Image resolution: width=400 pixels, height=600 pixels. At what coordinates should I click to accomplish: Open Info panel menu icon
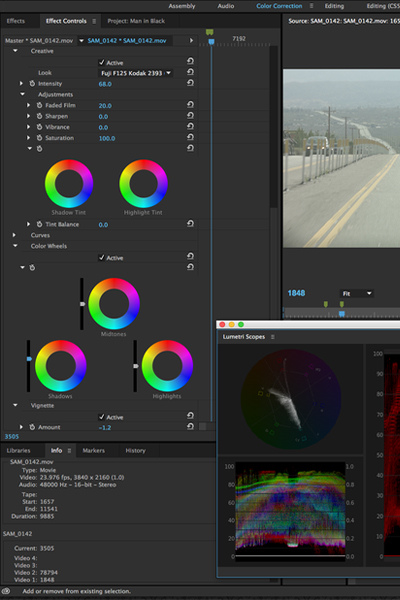click(x=69, y=451)
